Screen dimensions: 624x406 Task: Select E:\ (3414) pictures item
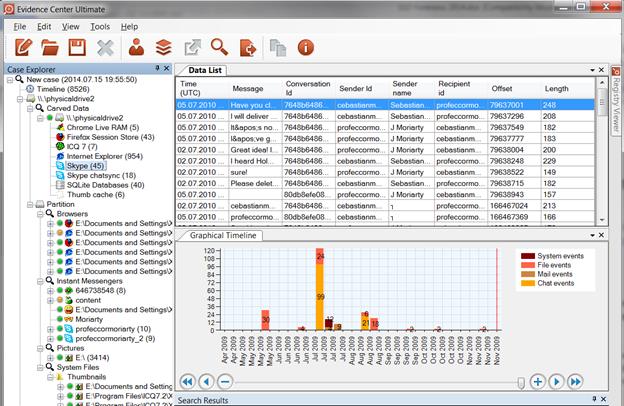(92, 357)
